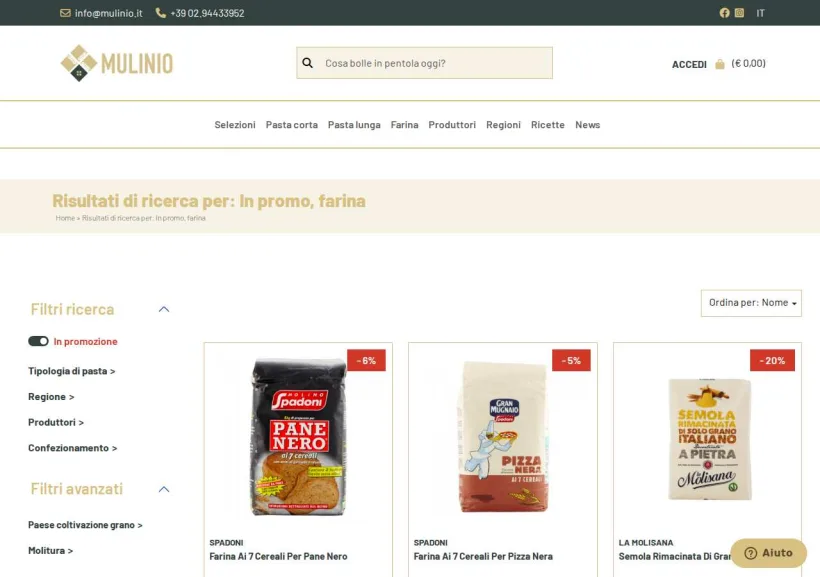Open the Pasta lunga menu

pos(354,125)
